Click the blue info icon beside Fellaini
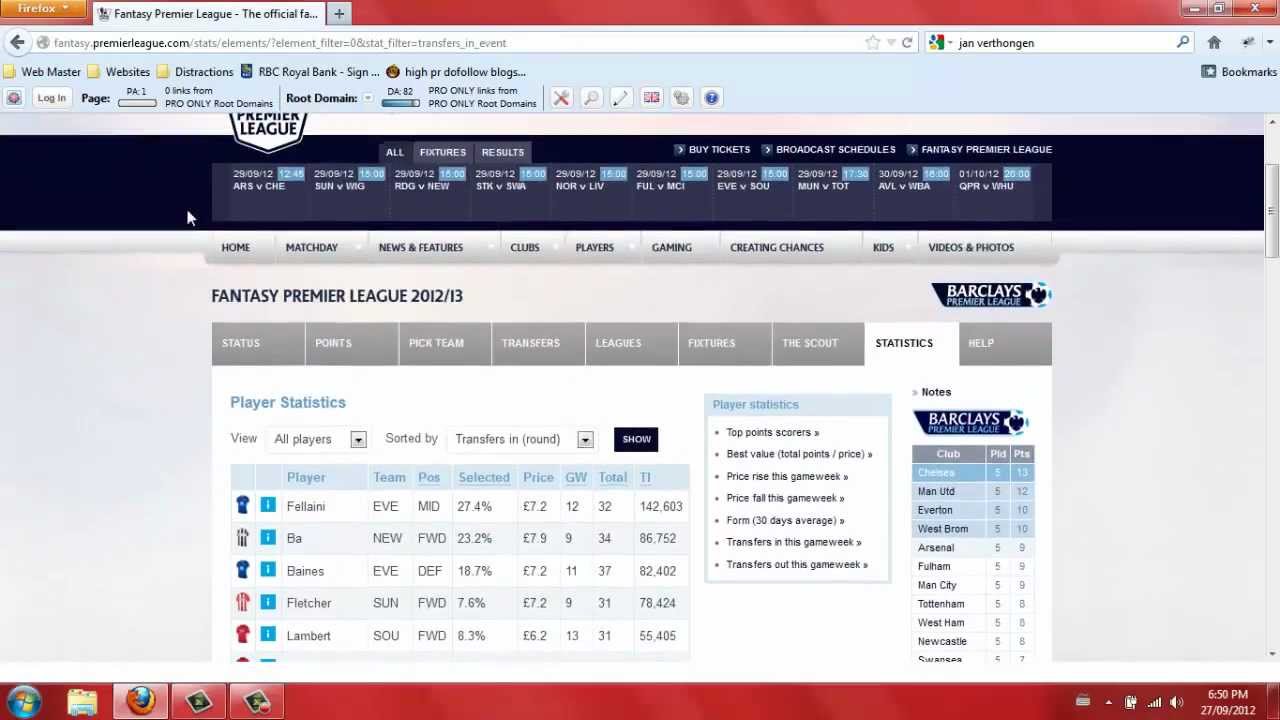 point(268,506)
